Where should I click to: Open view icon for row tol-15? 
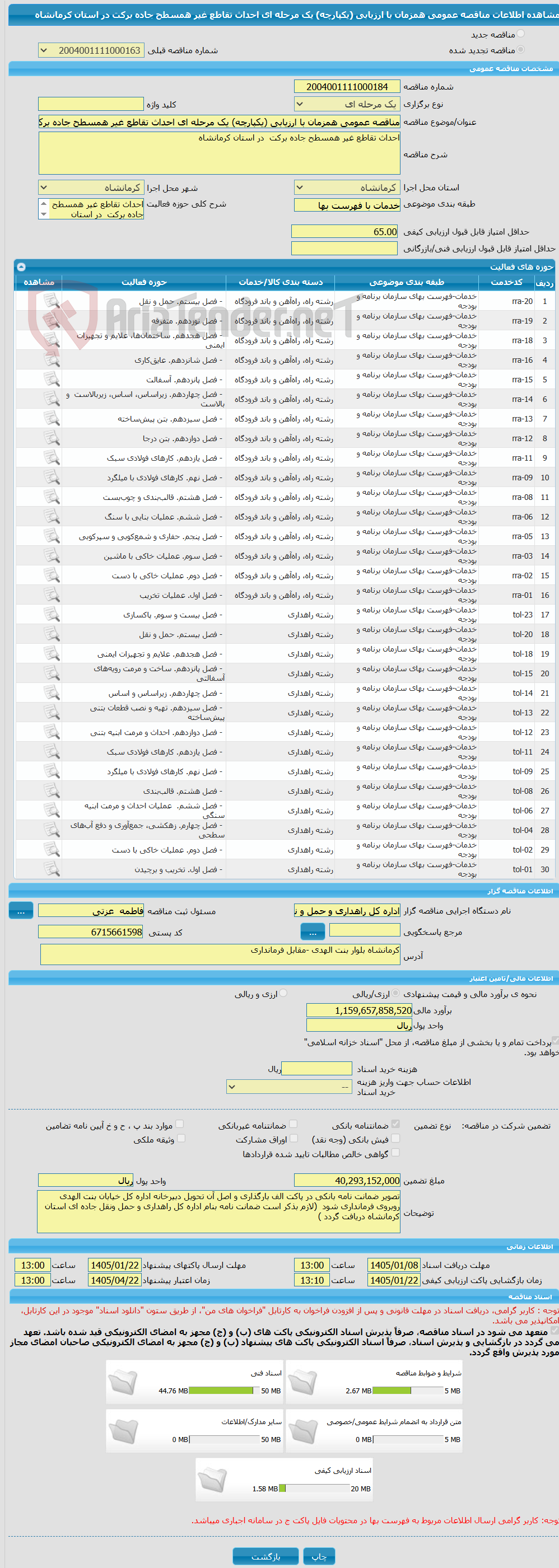click(52, 673)
